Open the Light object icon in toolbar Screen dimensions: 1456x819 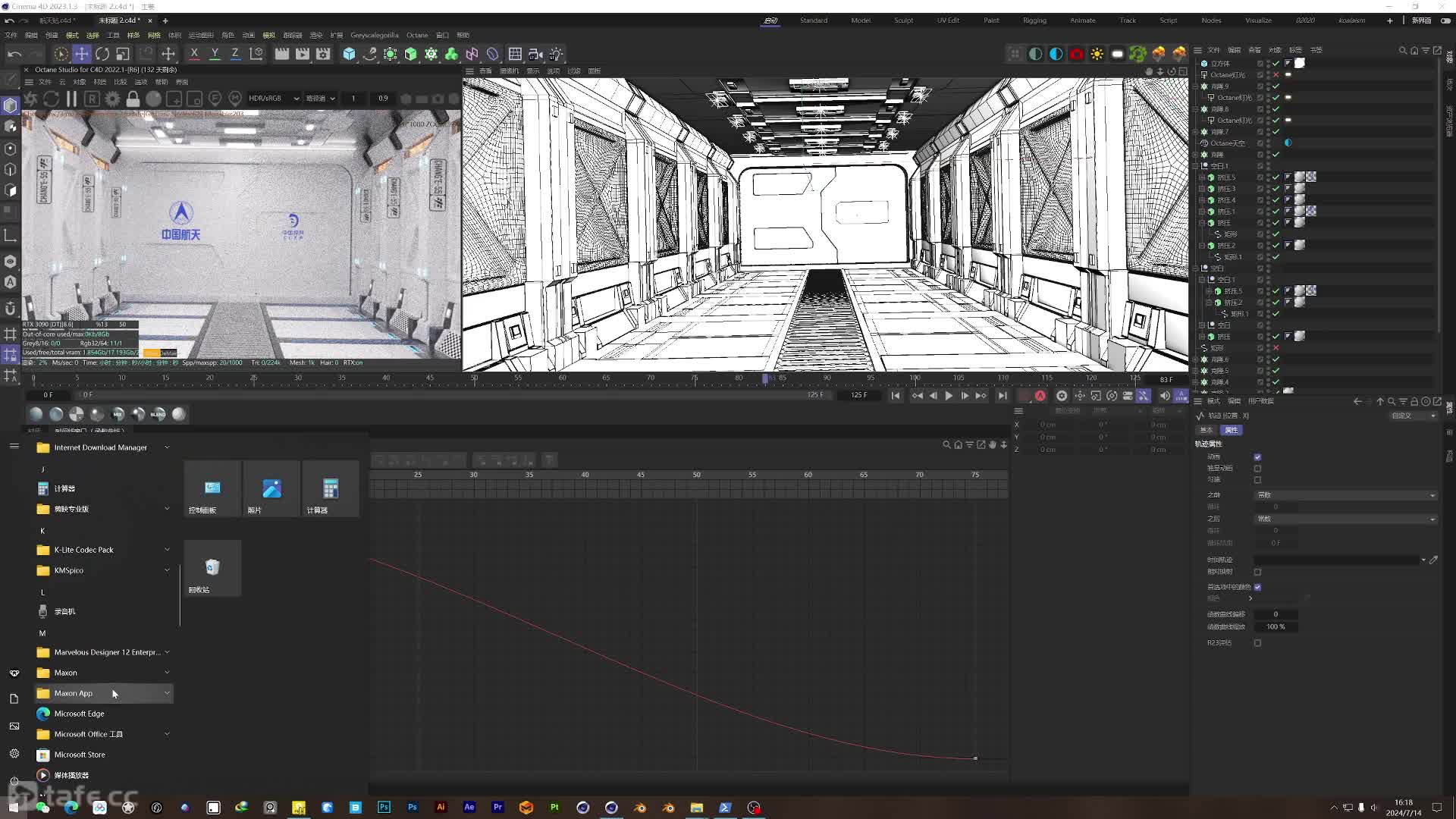[556, 54]
